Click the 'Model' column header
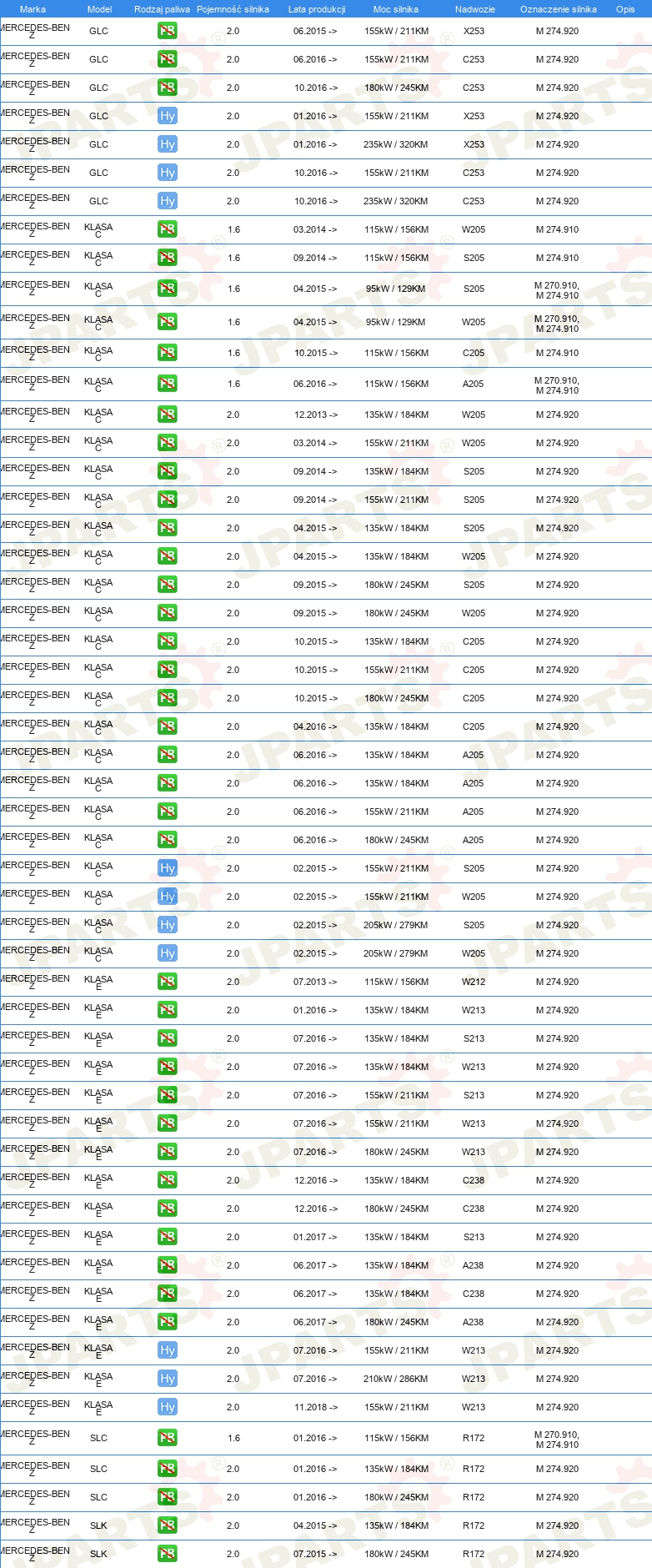 point(99,9)
